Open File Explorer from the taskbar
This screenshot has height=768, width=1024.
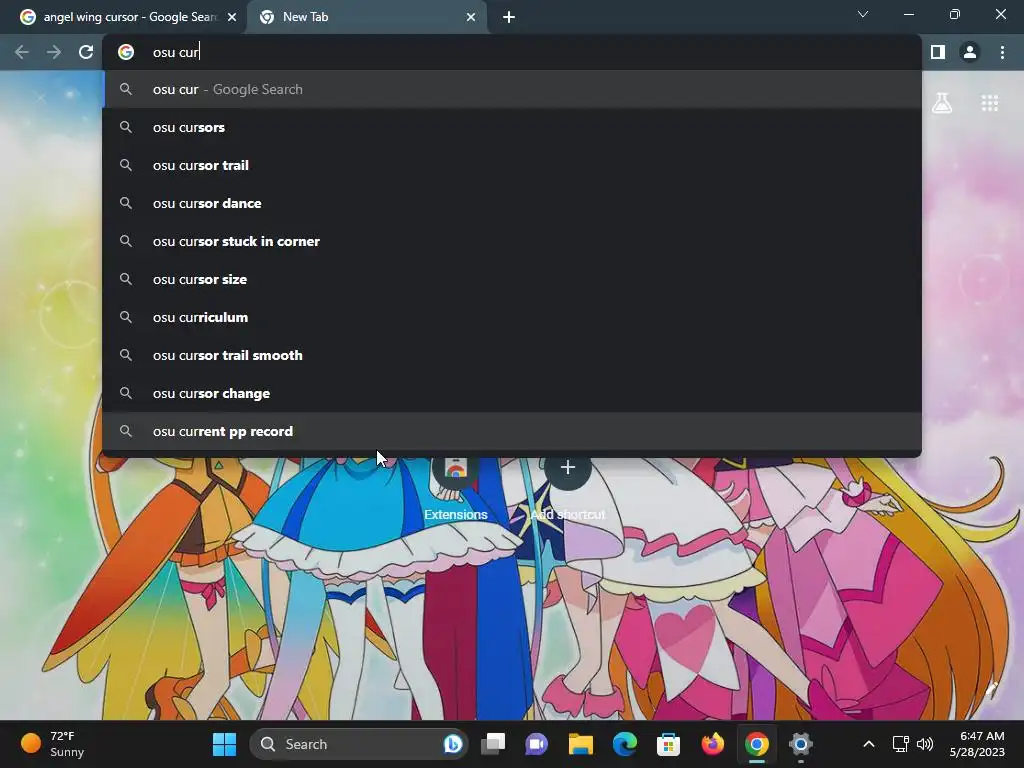pos(581,744)
